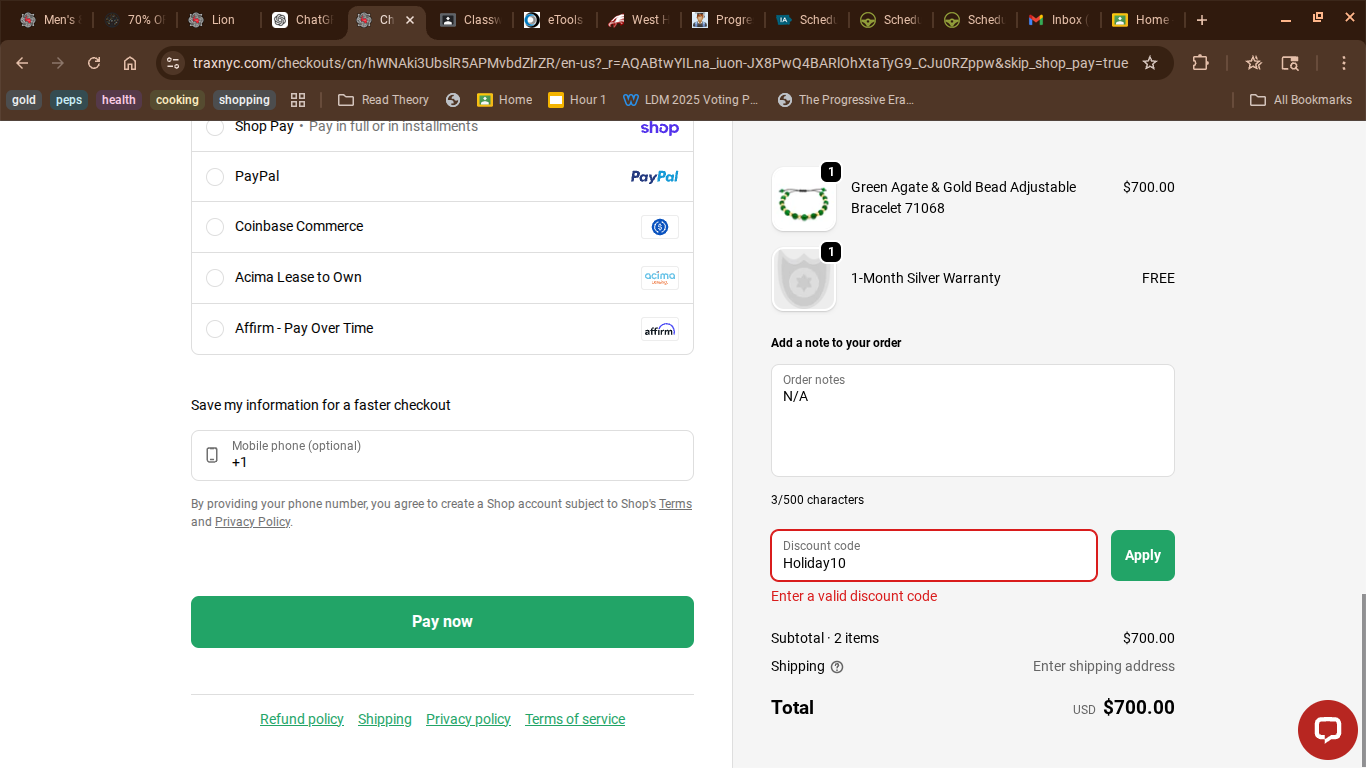1366x768 pixels.
Task: Select Coinbase Commerce payment option
Action: click(x=215, y=227)
